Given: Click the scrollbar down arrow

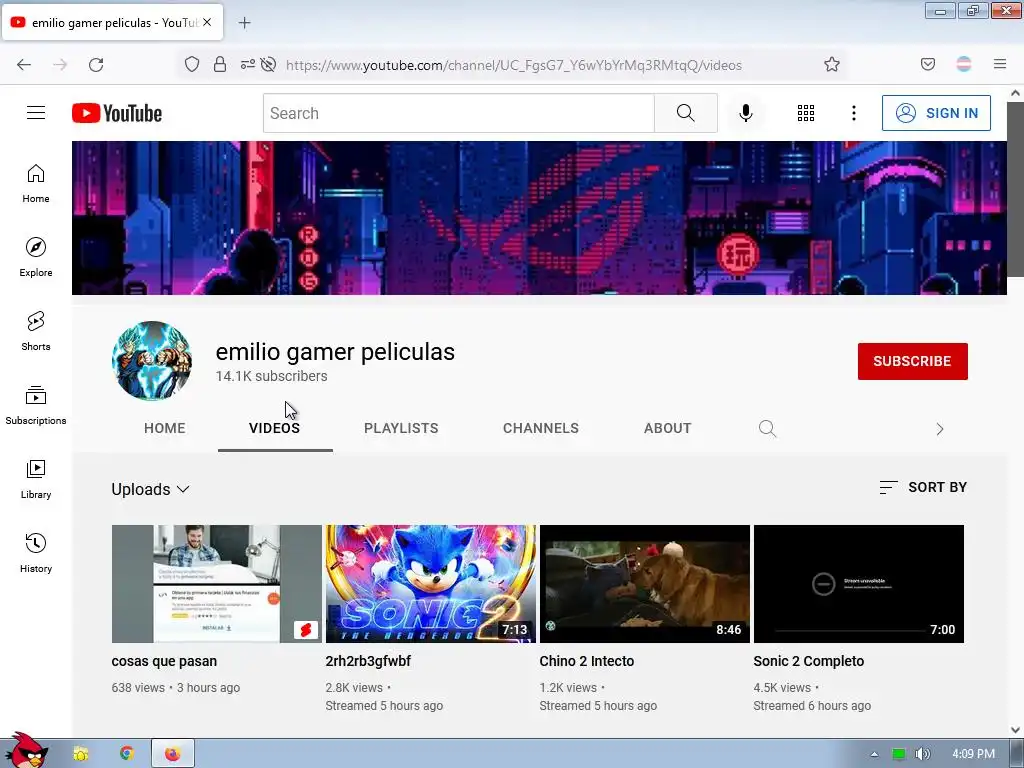Looking at the screenshot, I should [1015, 729].
